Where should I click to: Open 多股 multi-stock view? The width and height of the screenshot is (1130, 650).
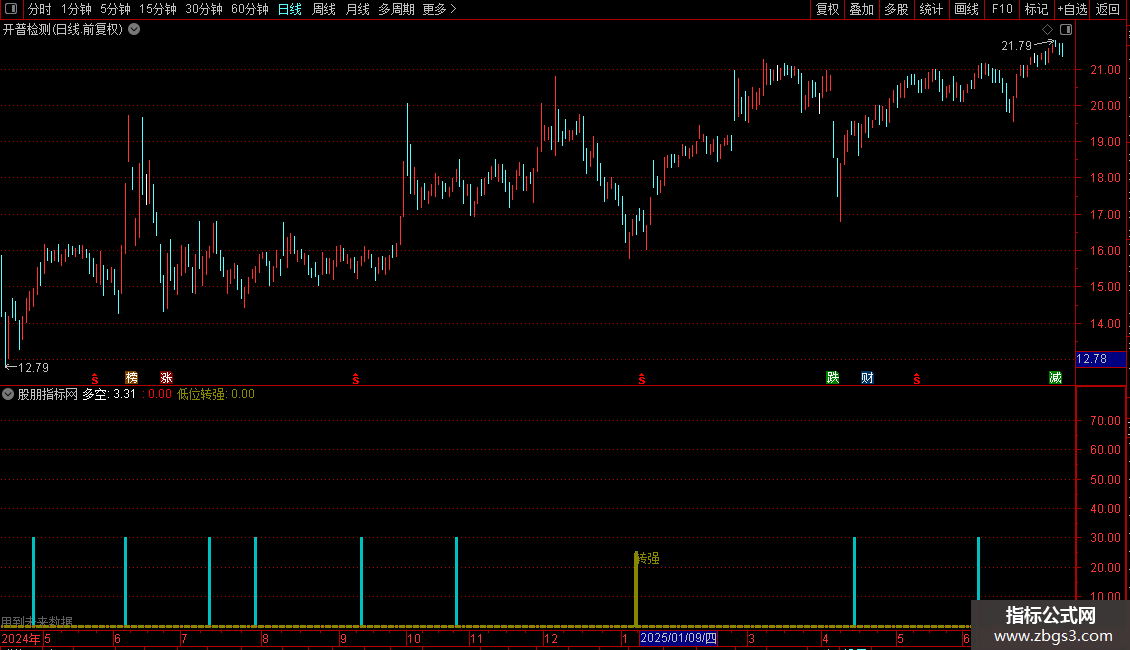(896, 9)
